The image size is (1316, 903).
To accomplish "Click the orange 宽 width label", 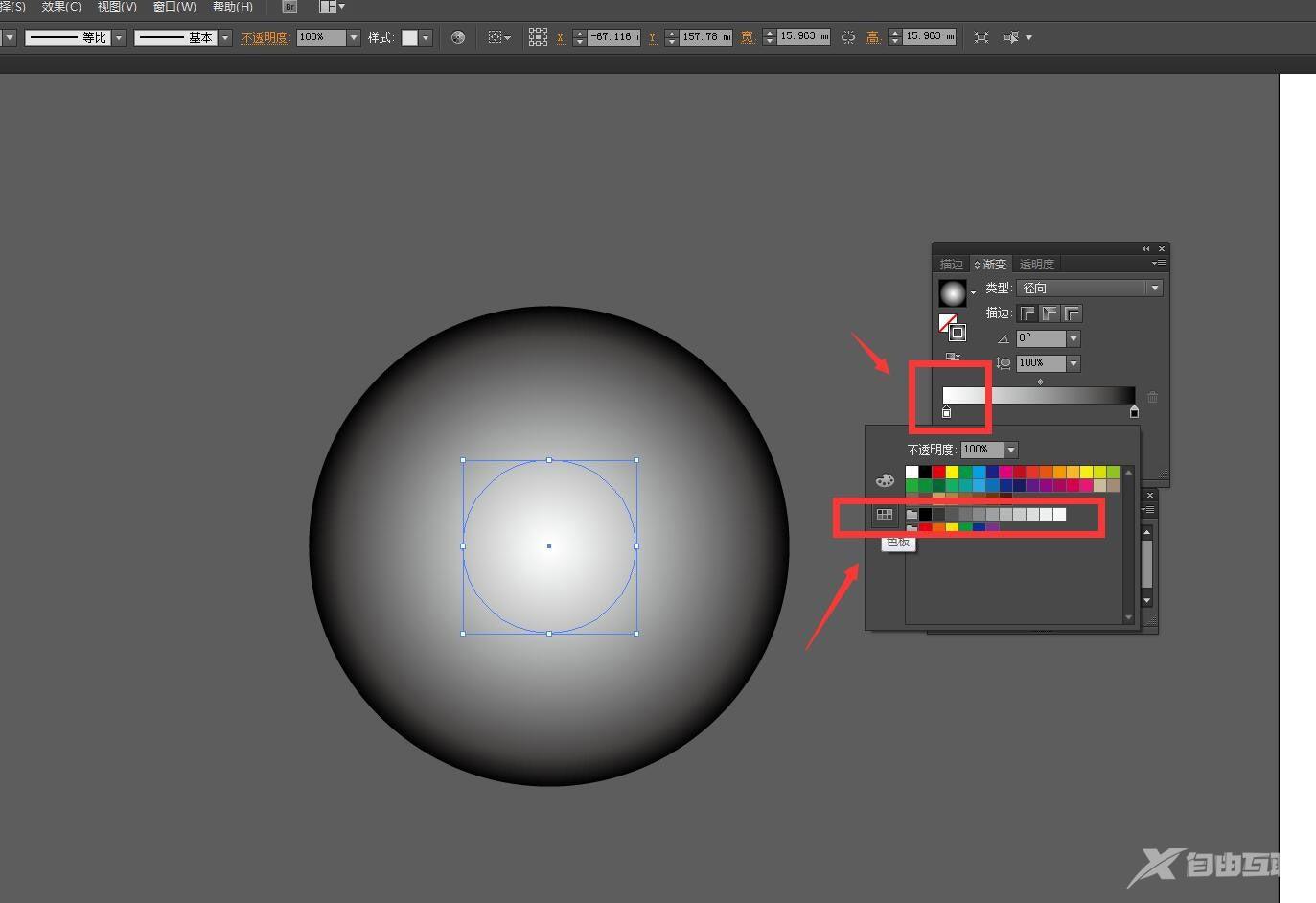I will click(x=748, y=37).
